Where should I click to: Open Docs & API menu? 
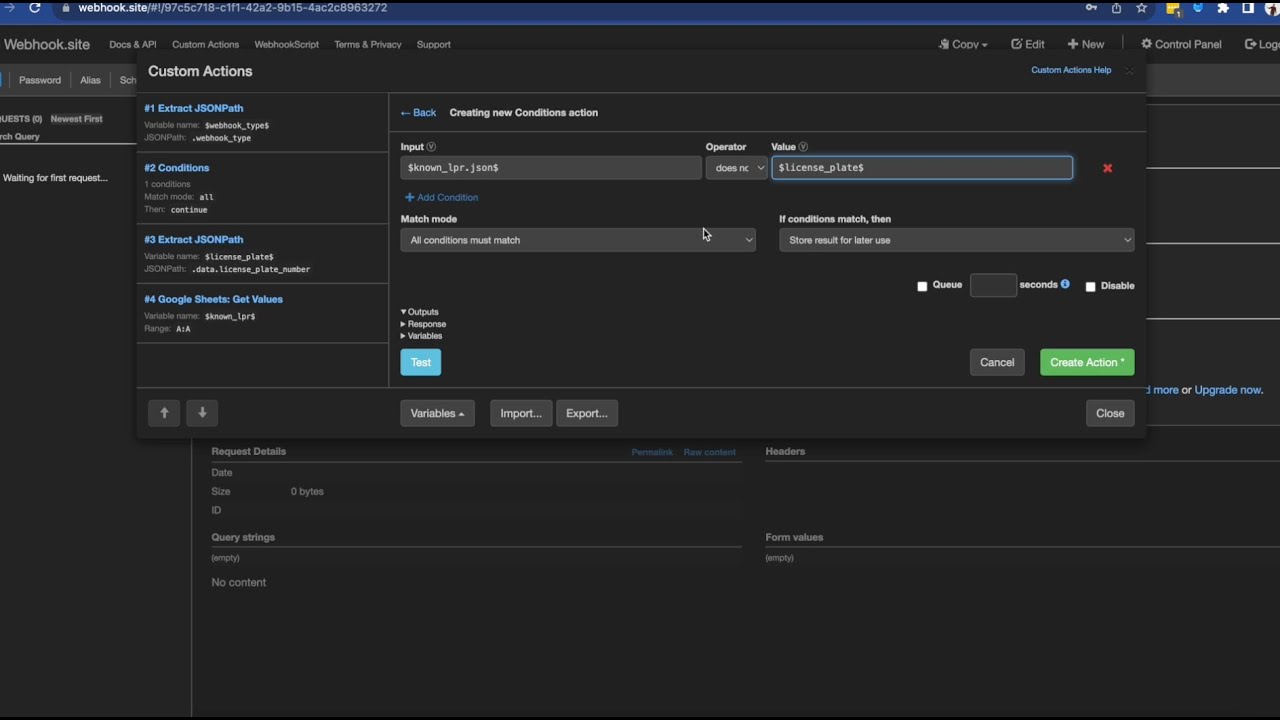pyautogui.click(x=133, y=44)
